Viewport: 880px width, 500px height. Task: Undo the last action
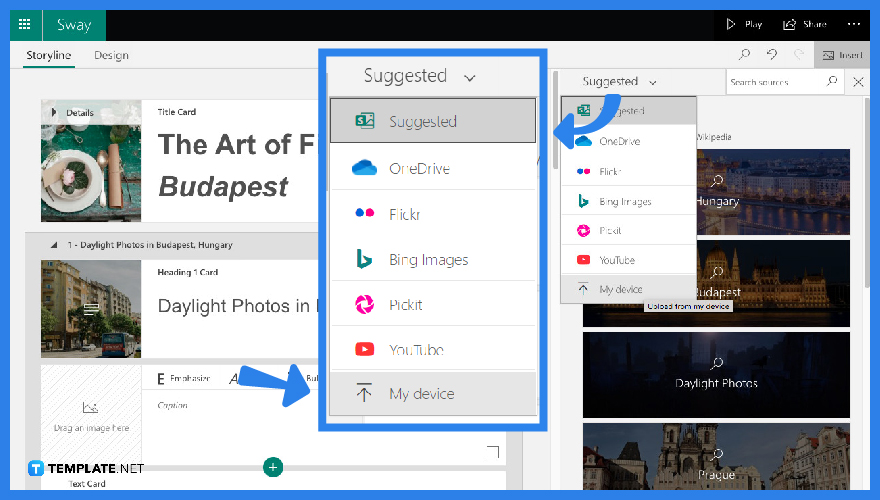coord(772,54)
